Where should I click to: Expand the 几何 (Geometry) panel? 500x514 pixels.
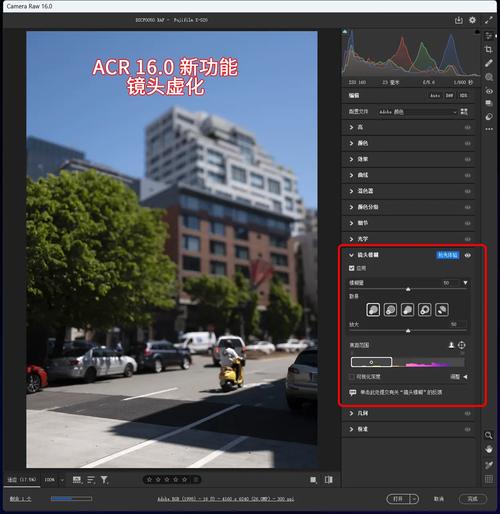point(351,413)
